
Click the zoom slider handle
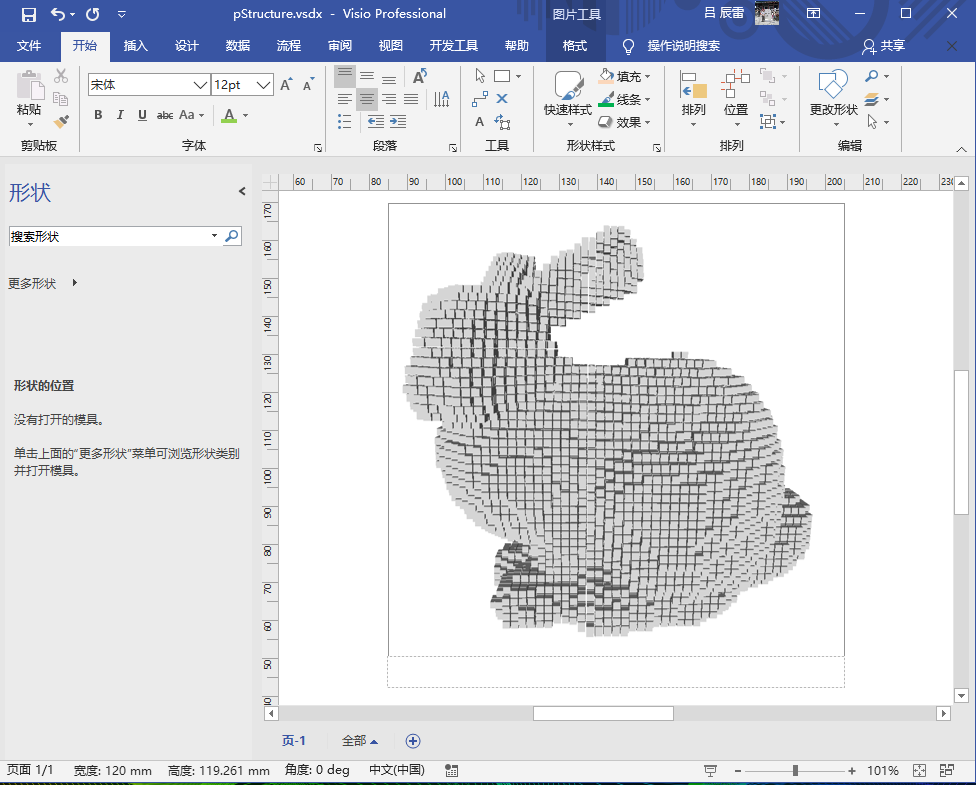pos(795,771)
